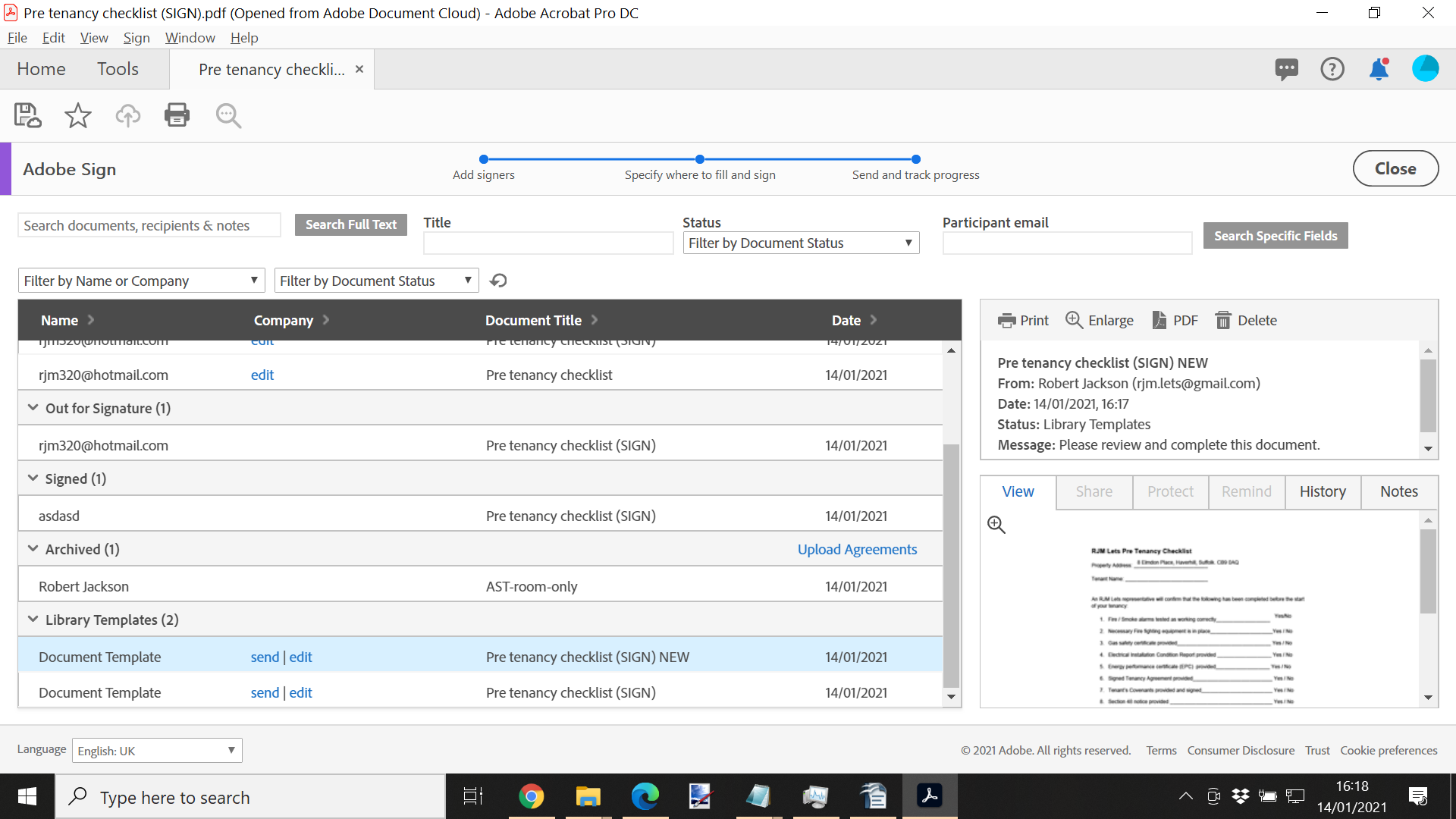Launch Google Chrome from the taskbar
Image resolution: width=1456 pixels, height=819 pixels.
531,796
